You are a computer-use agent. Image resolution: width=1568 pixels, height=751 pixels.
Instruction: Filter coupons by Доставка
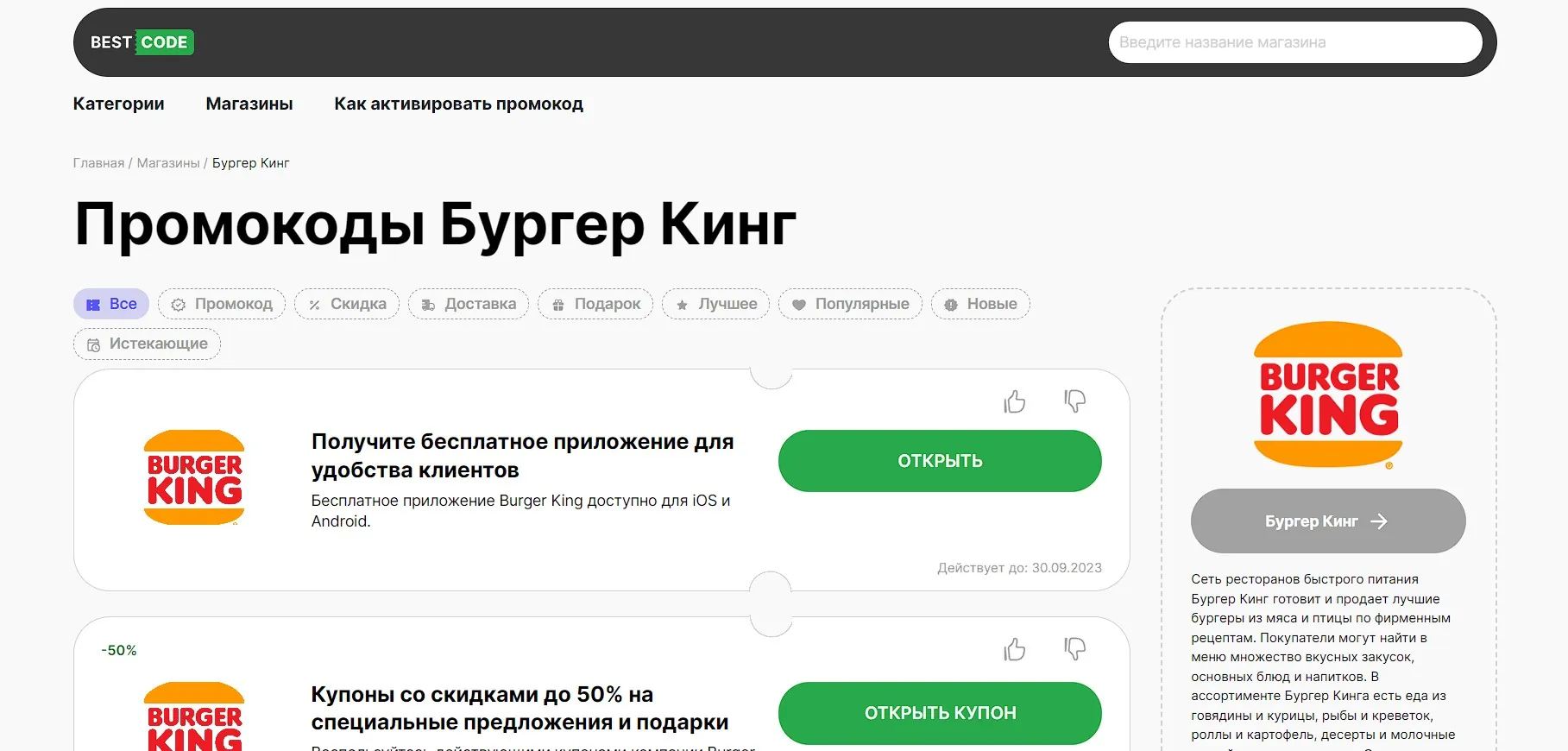(469, 304)
